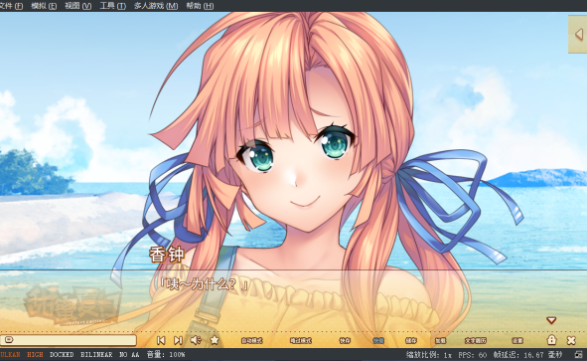587x361 pixels.
Task: Click the fullscreen icon in status bar
Action: (x=578, y=354)
